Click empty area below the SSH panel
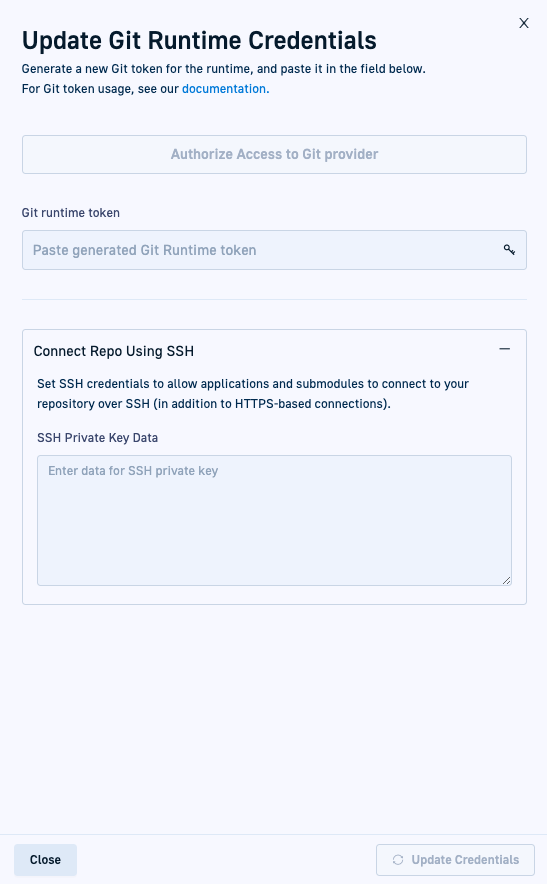 coord(274,716)
